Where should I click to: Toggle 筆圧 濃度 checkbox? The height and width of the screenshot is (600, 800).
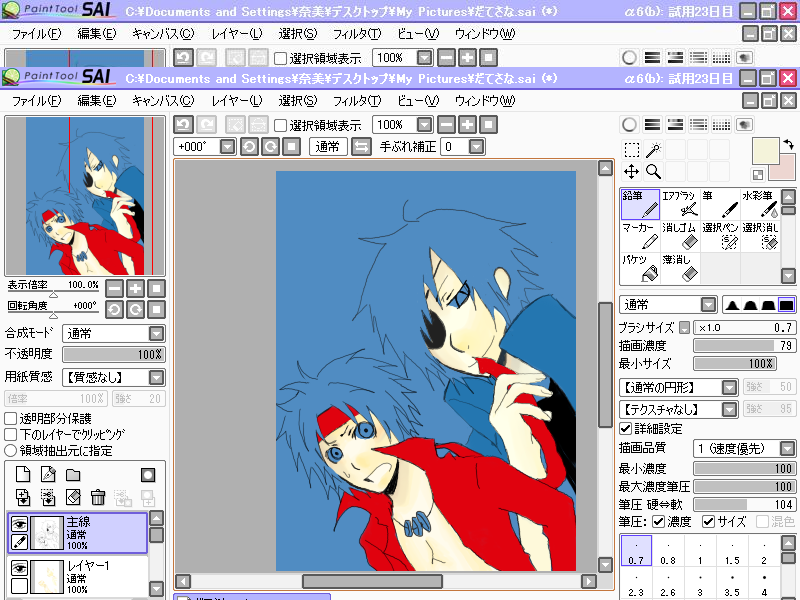pos(659,521)
